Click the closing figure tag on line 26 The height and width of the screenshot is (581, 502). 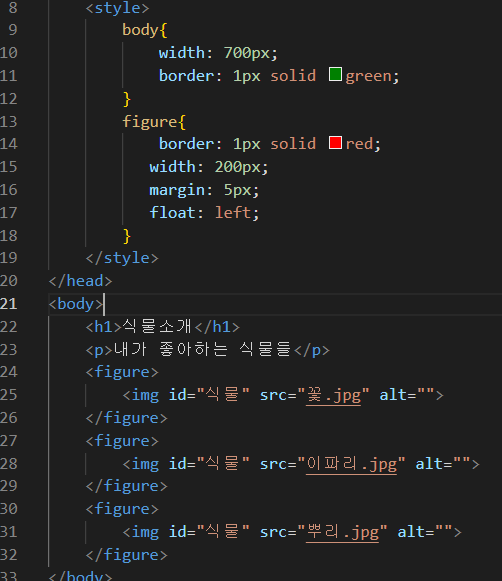pos(126,418)
